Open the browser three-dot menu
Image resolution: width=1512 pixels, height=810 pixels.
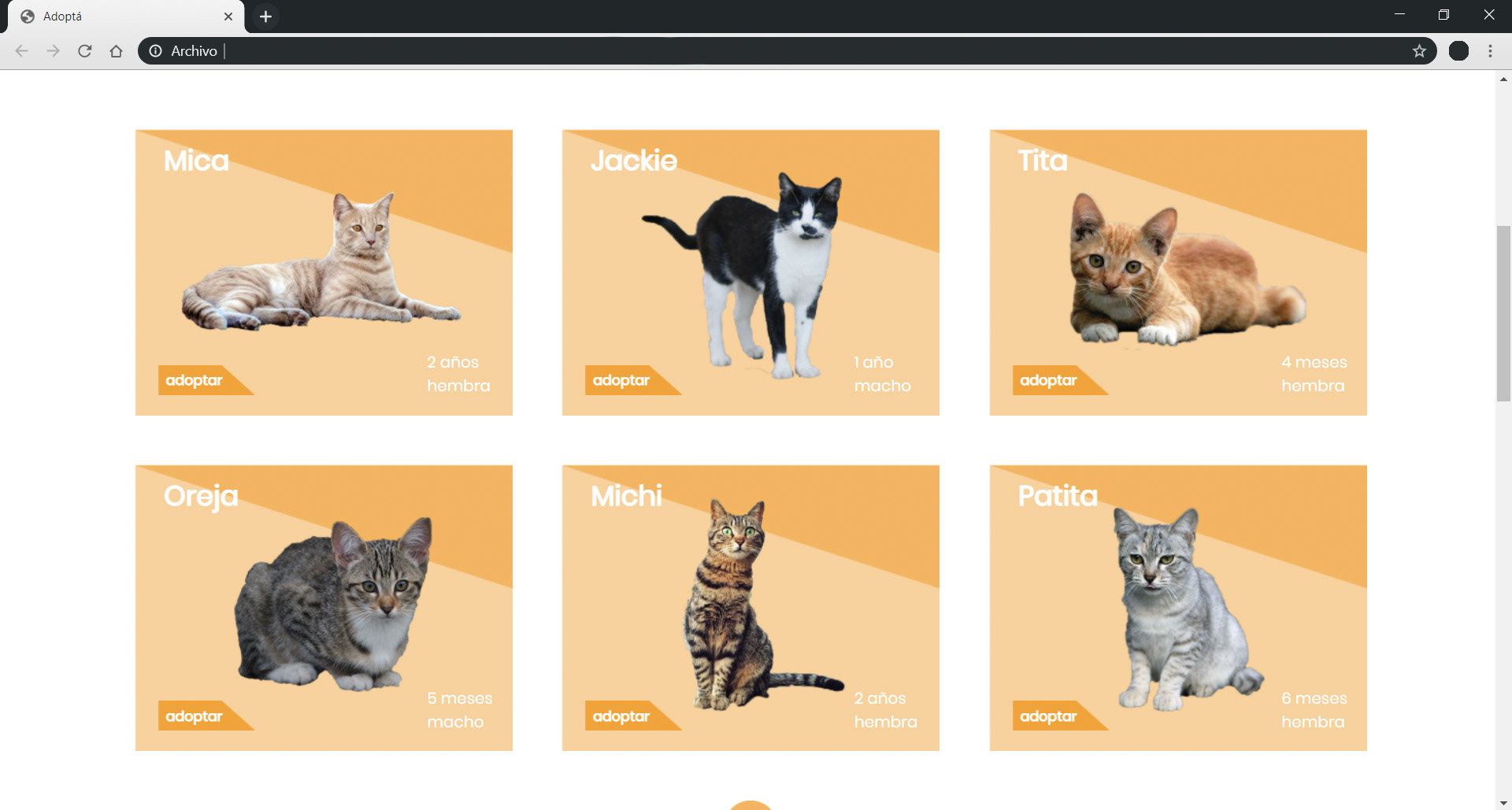(x=1490, y=51)
